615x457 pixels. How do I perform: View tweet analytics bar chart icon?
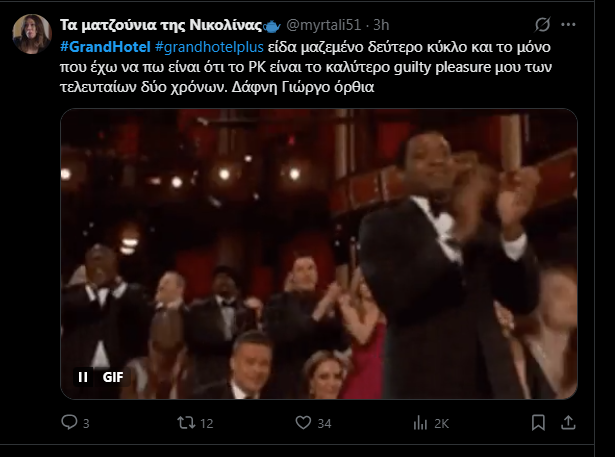[420, 423]
